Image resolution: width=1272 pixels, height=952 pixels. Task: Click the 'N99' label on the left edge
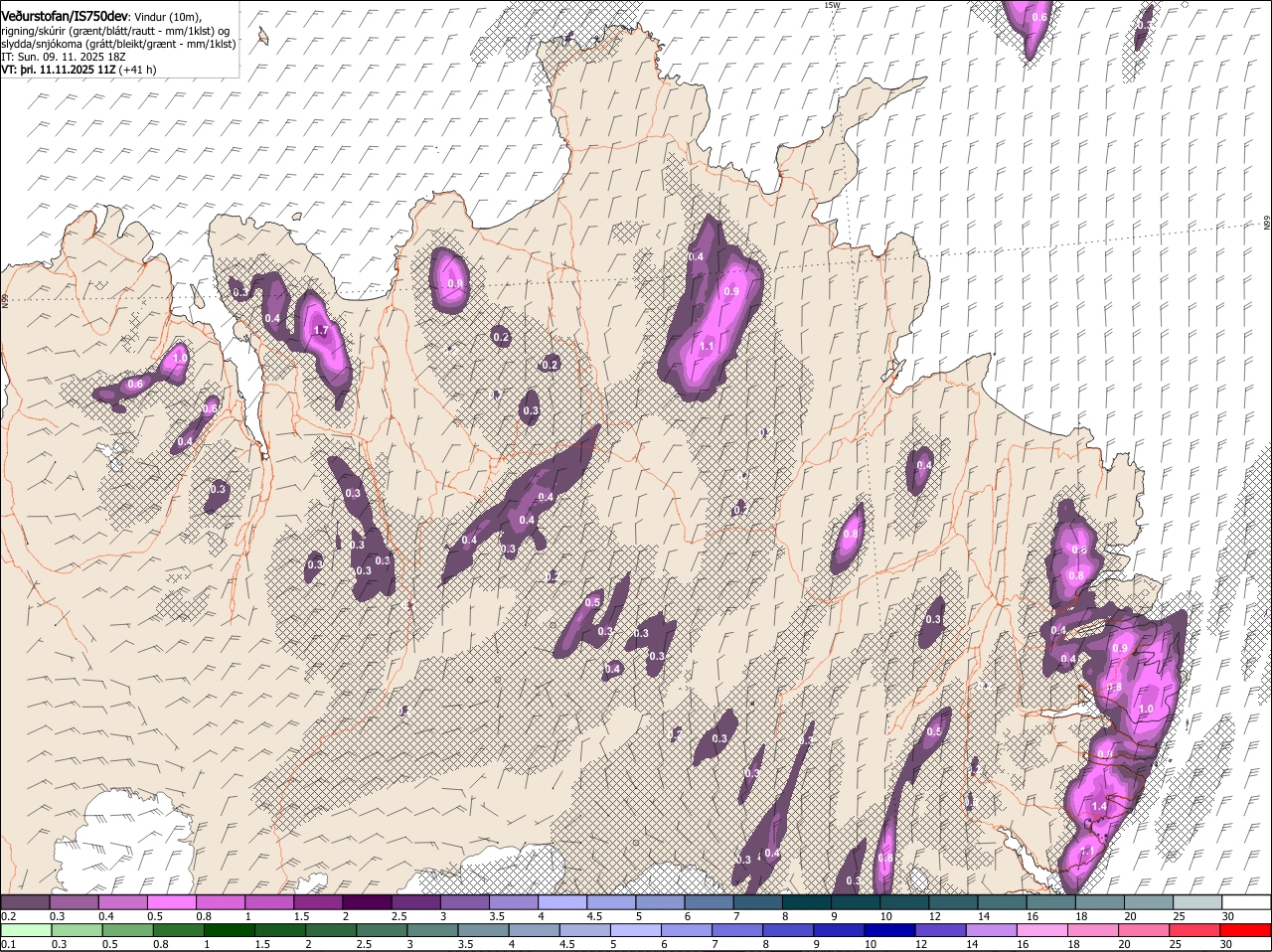(5, 299)
